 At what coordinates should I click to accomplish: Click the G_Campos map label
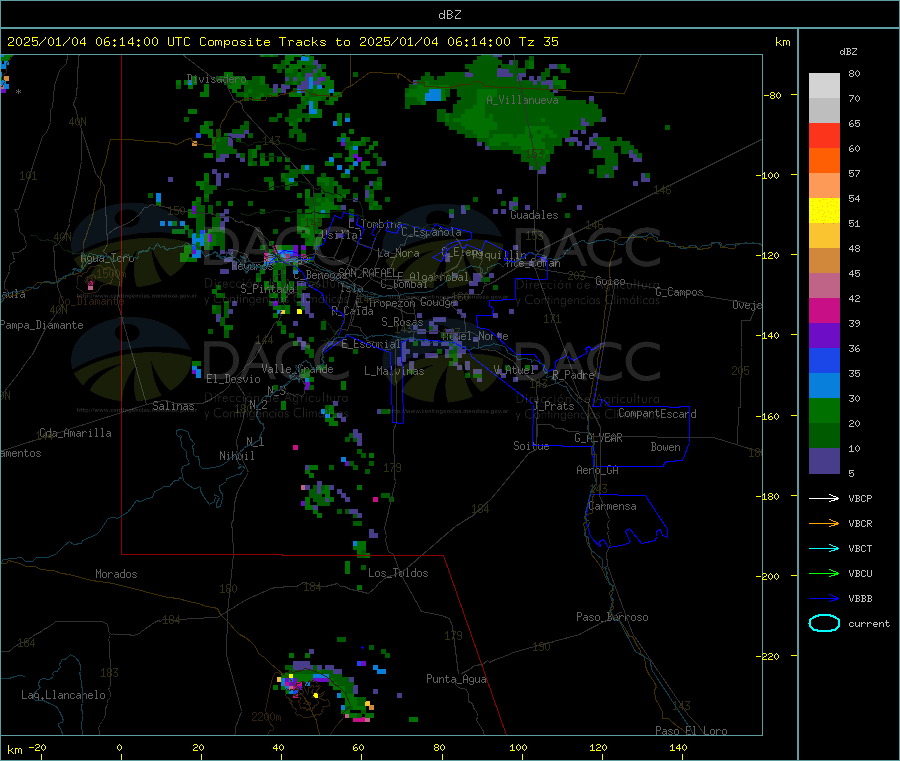(679, 292)
